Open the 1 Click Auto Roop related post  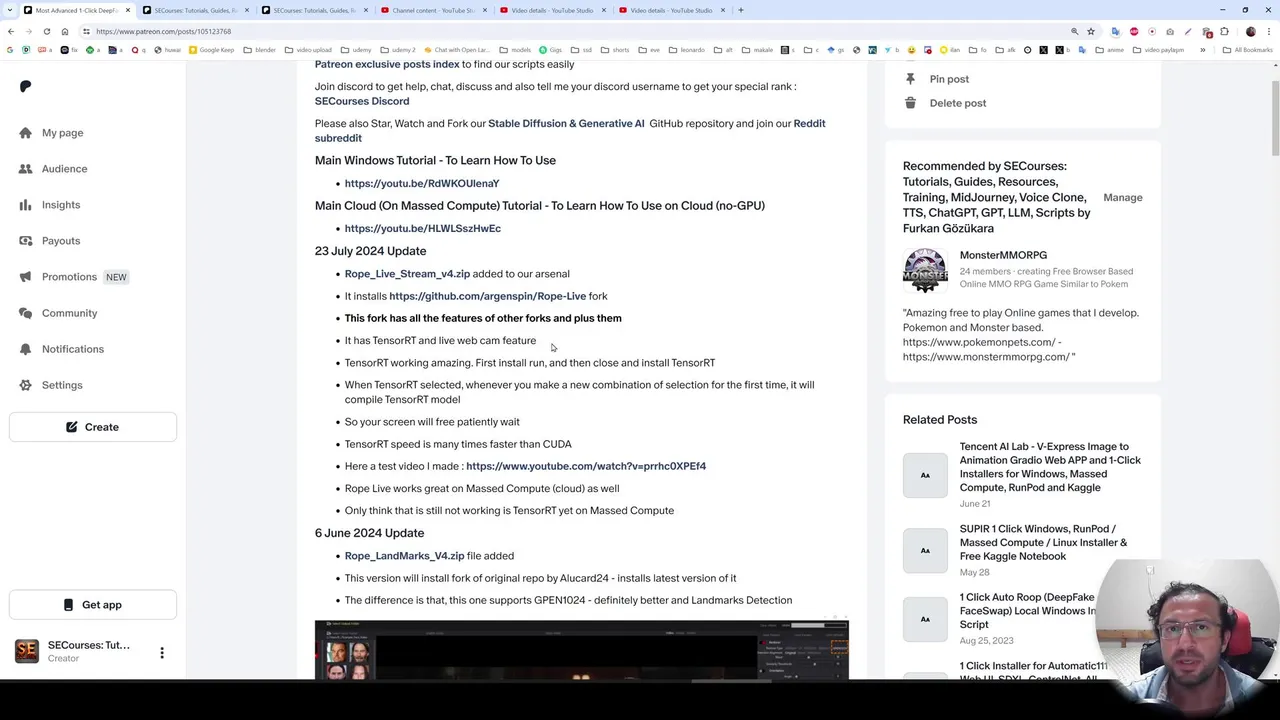(1027, 611)
